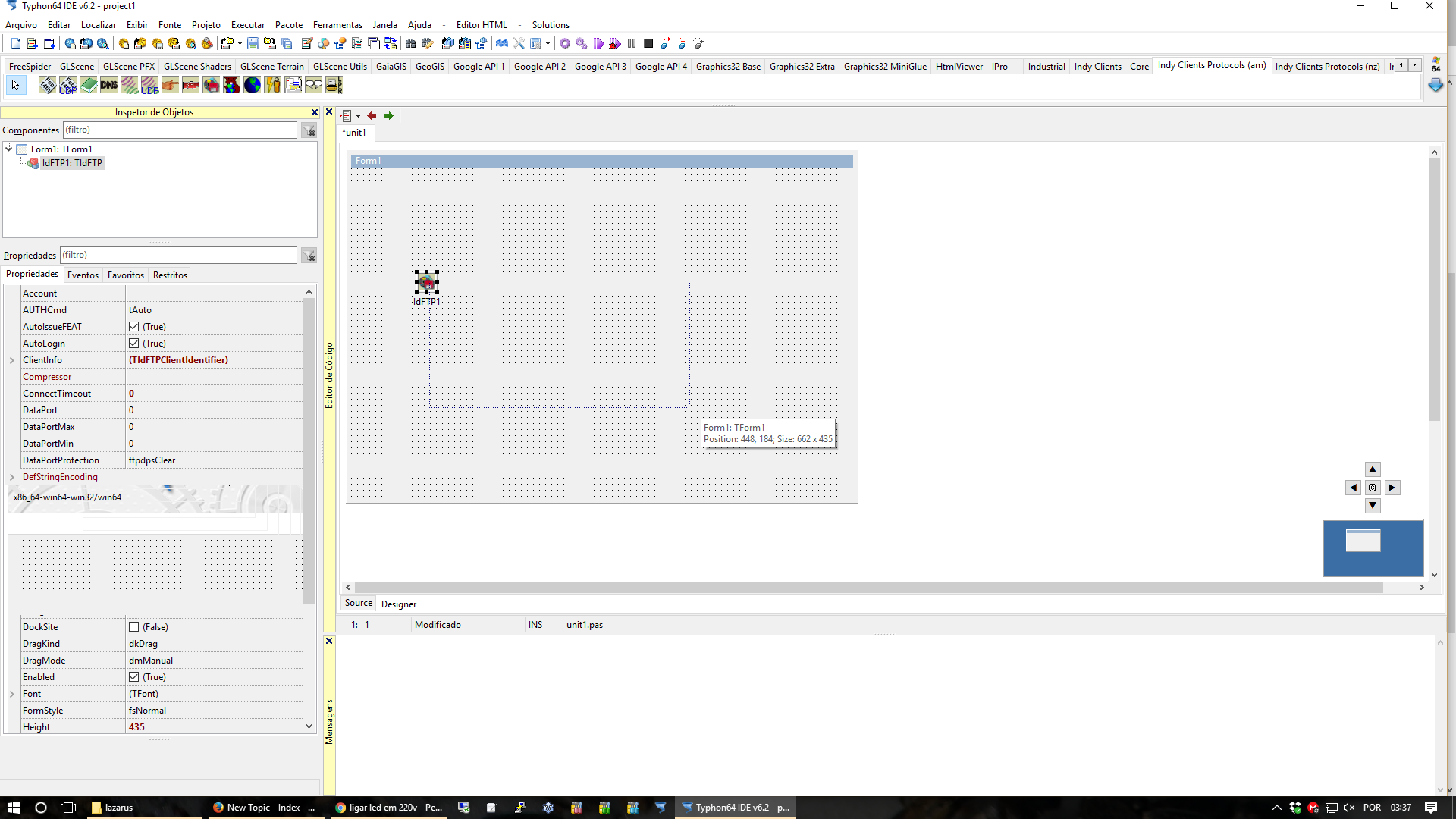Switch to the Source tab

point(359,604)
